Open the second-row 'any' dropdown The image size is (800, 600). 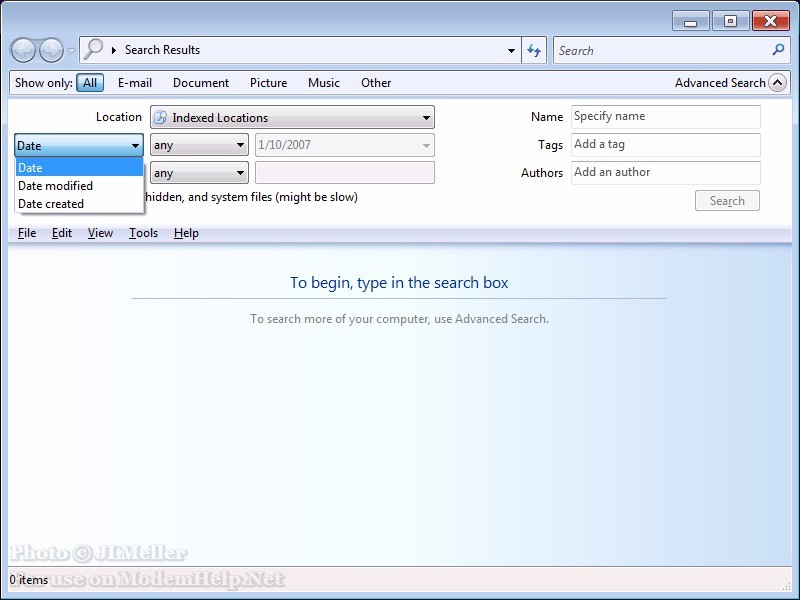coord(199,173)
